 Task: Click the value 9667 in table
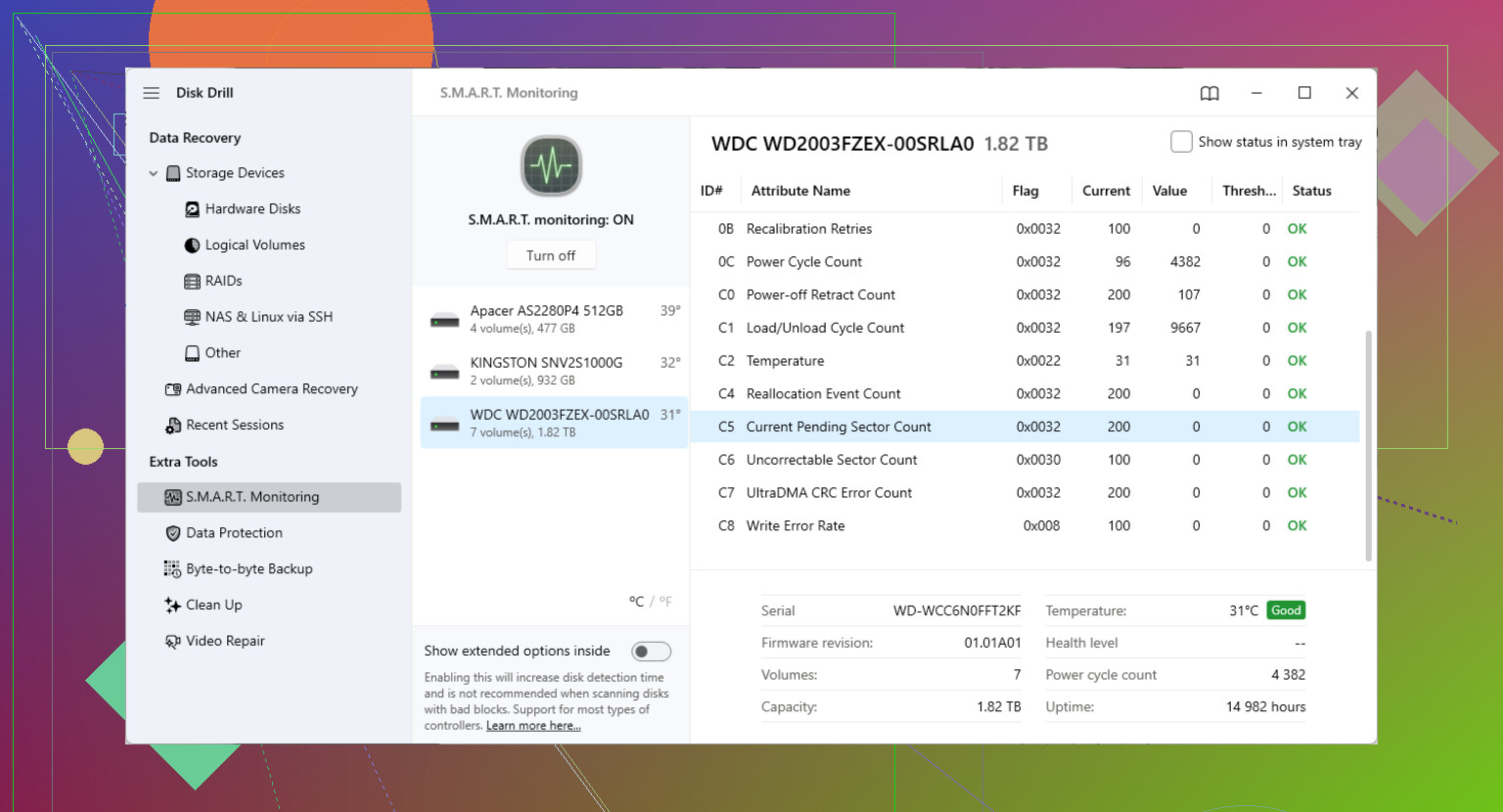point(1185,328)
